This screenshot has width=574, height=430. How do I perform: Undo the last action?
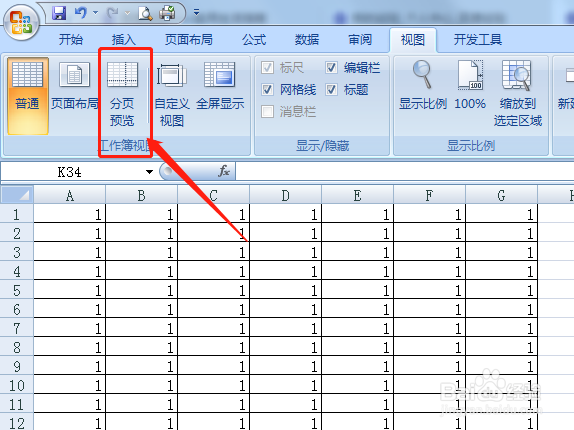point(81,13)
